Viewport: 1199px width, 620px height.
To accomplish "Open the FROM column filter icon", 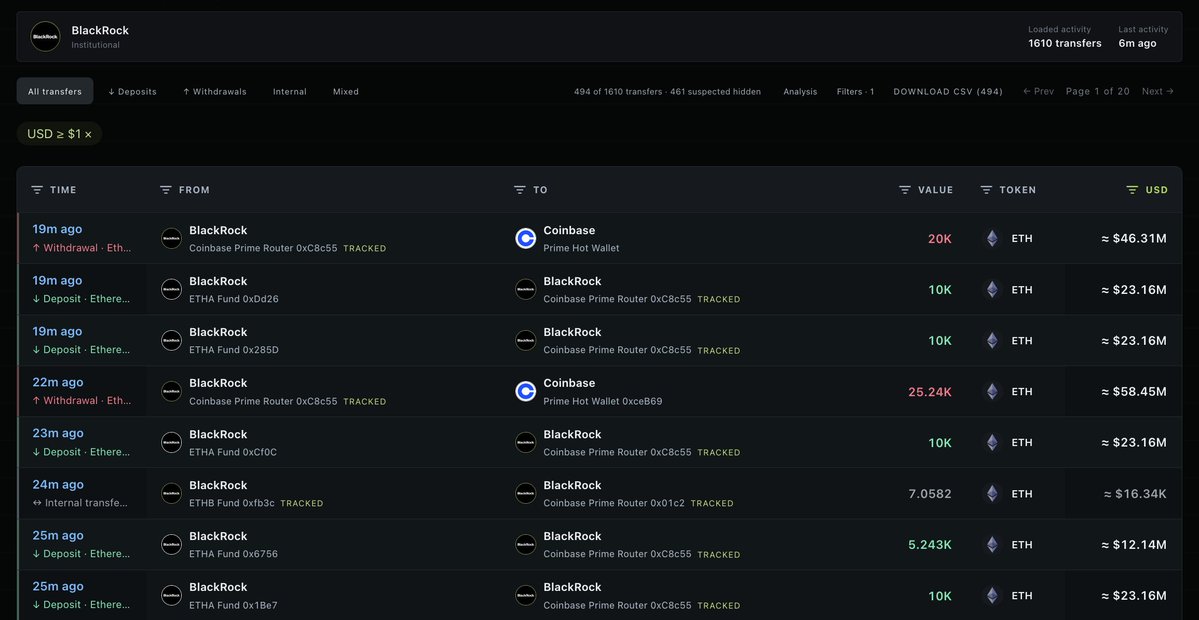I will click(x=165, y=190).
